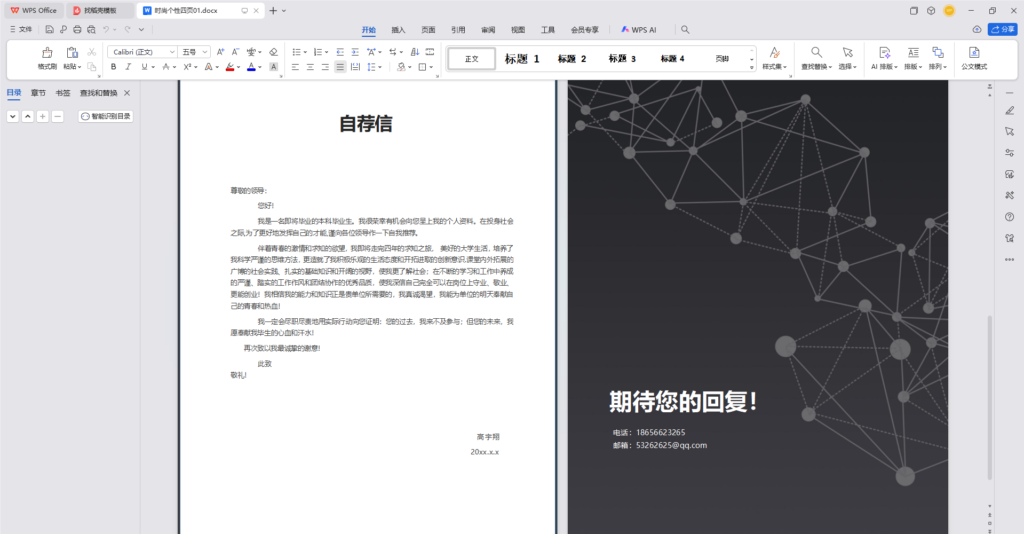The height and width of the screenshot is (534, 1024).
Task: Switch to the Insert (插入) ribbon tab
Action: 398,30
